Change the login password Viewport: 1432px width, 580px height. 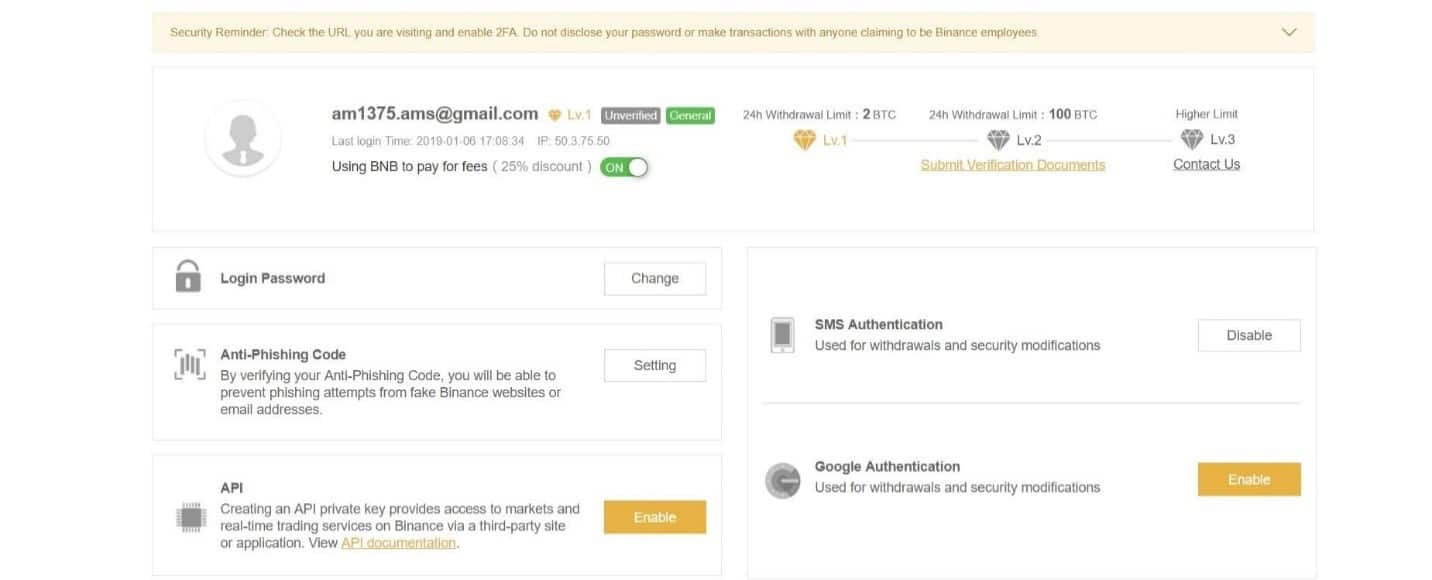pyautogui.click(x=655, y=279)
